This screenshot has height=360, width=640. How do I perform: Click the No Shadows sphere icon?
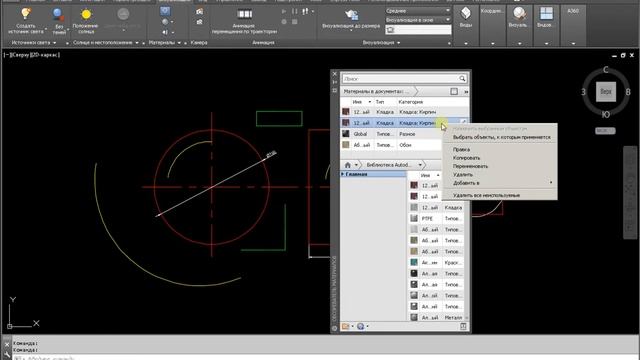(x=58, y=15)
